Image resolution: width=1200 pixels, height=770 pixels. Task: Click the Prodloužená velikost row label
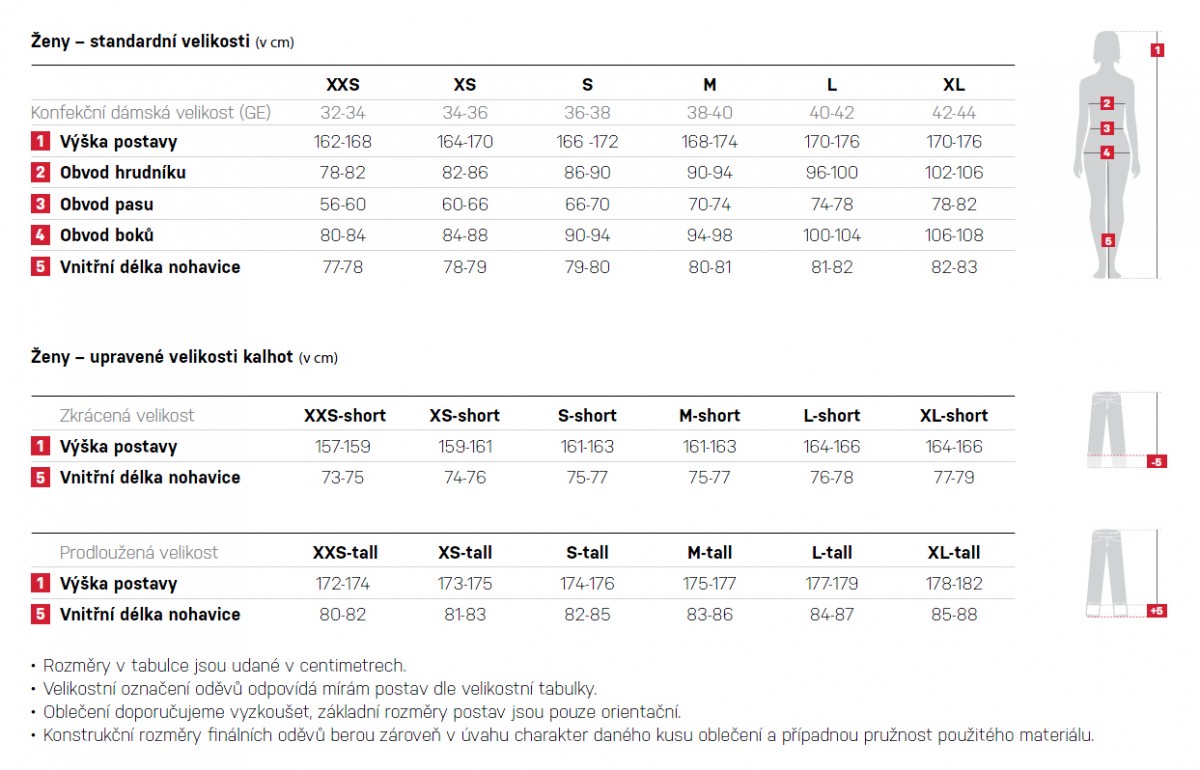coord(139,553)
